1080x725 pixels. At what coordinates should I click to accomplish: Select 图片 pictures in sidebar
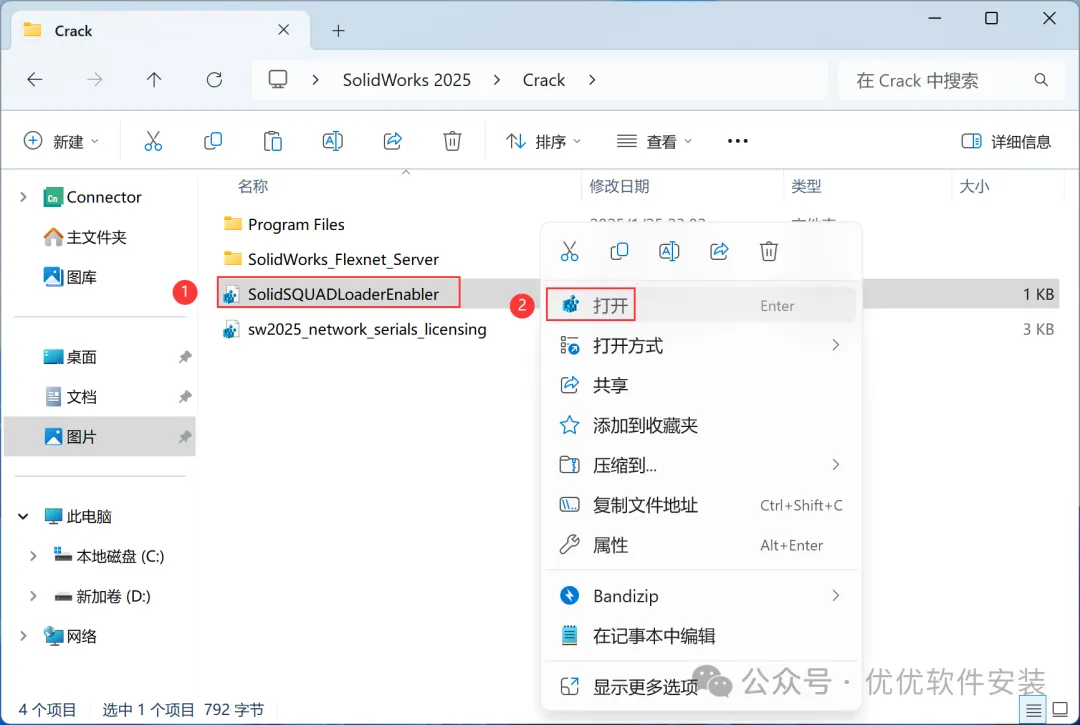click(x=99, y=437)
